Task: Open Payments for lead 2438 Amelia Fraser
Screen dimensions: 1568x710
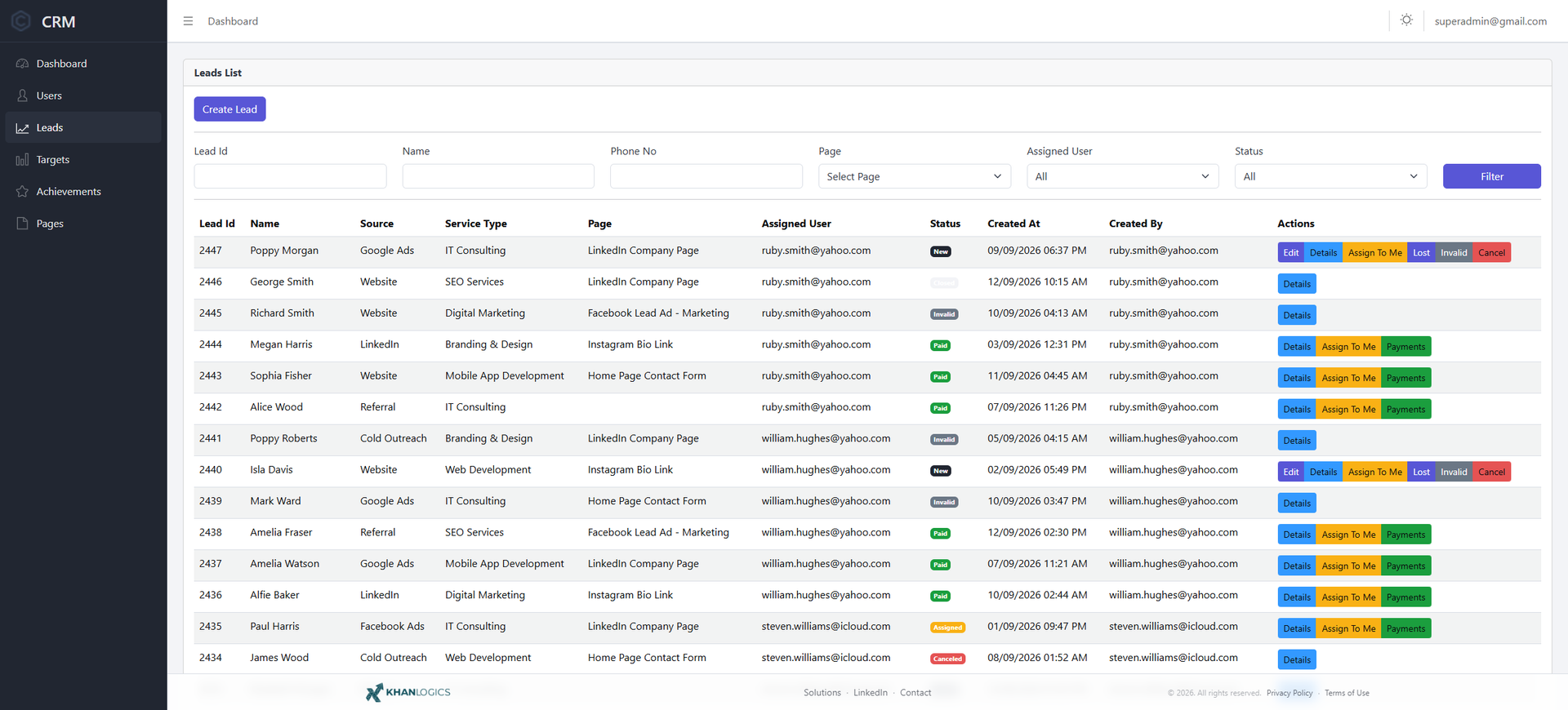Action: point(1406,535)
